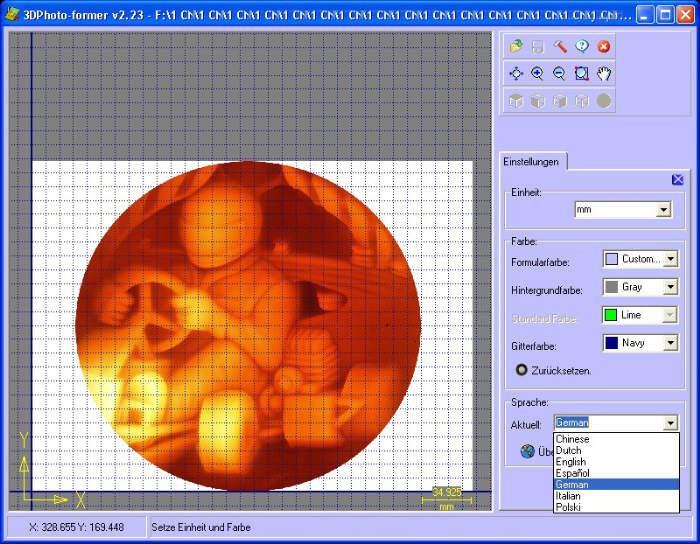Click the globe icon under Sprache
Screen dimensions: 700x544
[x=527, y=451]
